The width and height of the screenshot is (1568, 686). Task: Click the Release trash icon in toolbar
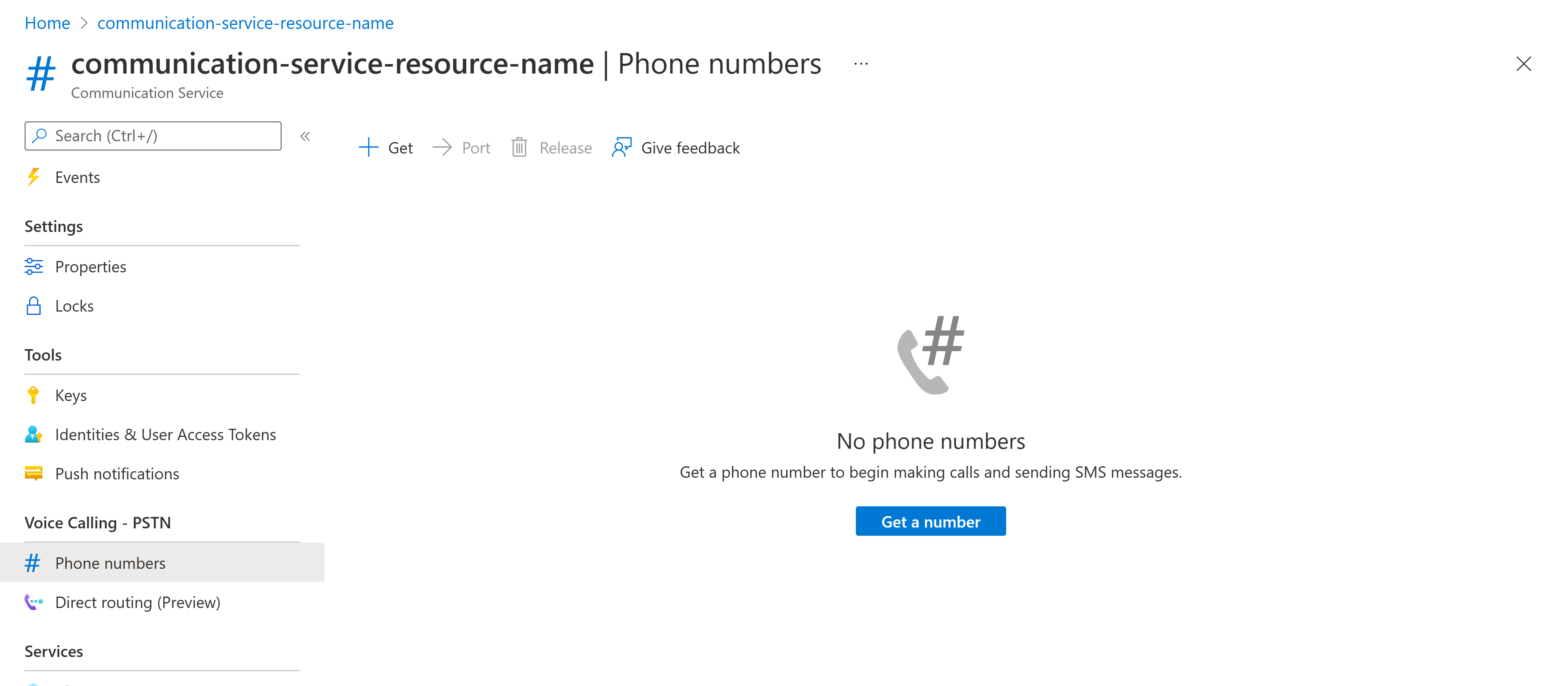pyautogui.click(x=521, y=147)
